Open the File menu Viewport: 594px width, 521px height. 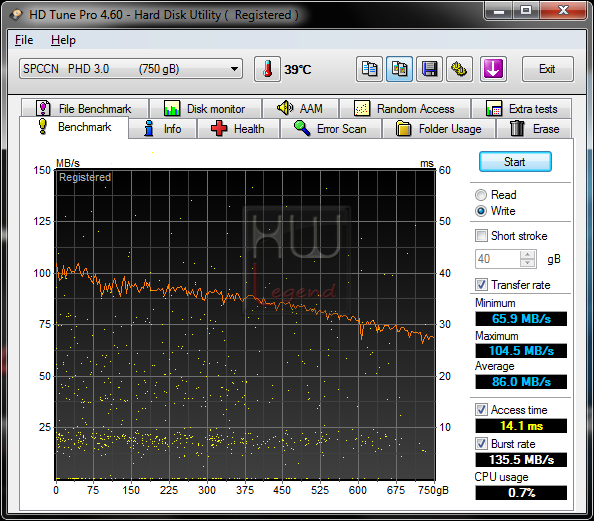24,40
